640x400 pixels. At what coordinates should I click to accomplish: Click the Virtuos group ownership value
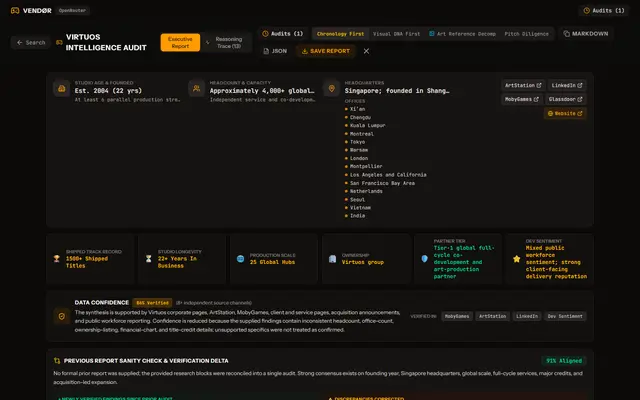click(x=363, y=262)
